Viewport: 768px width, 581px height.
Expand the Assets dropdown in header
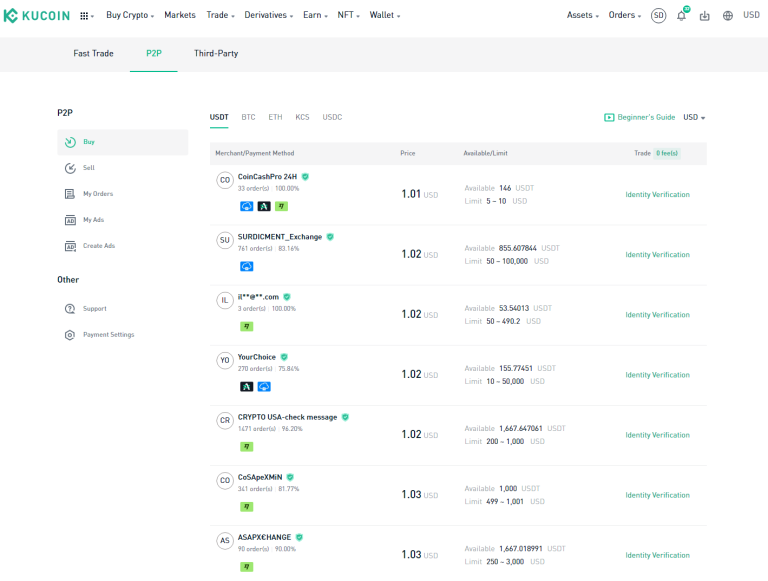[x=583, y=16]
